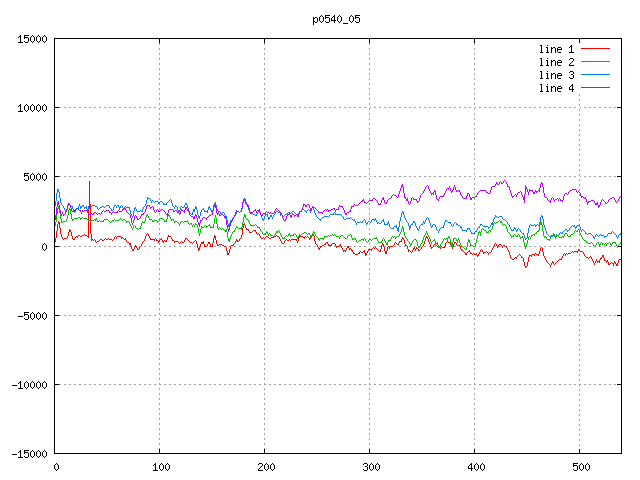Click the -15000 y-axis tick label
The height and width of the screenshot is (480, 640).
[29, 453]
